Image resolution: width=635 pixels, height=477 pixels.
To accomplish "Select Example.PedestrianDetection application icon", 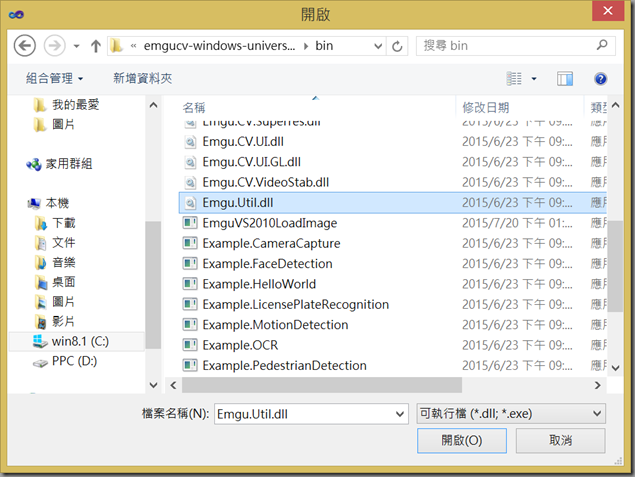I will pos(190,365).
